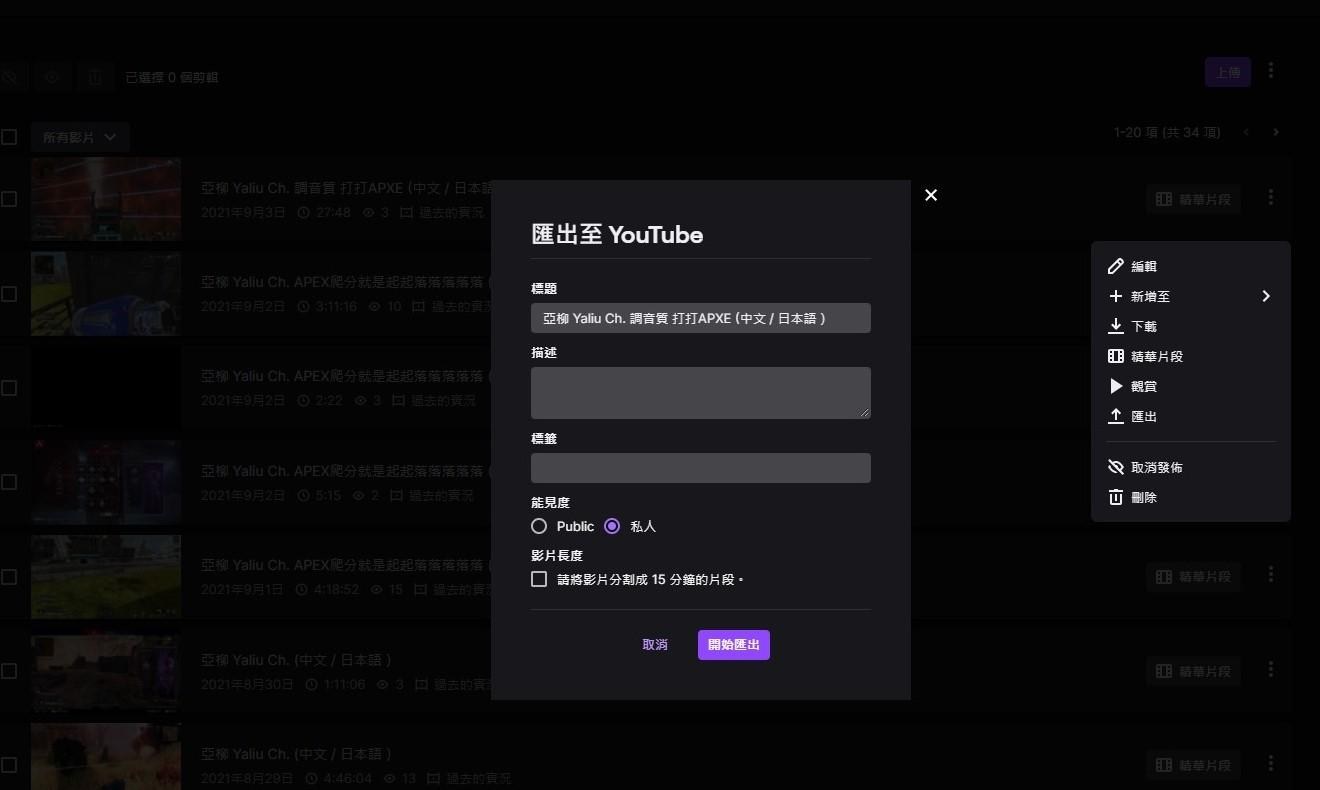Click the 標籤 tags input field
Viewport: 1320px width, 790px height.
(x=701, y=468)
